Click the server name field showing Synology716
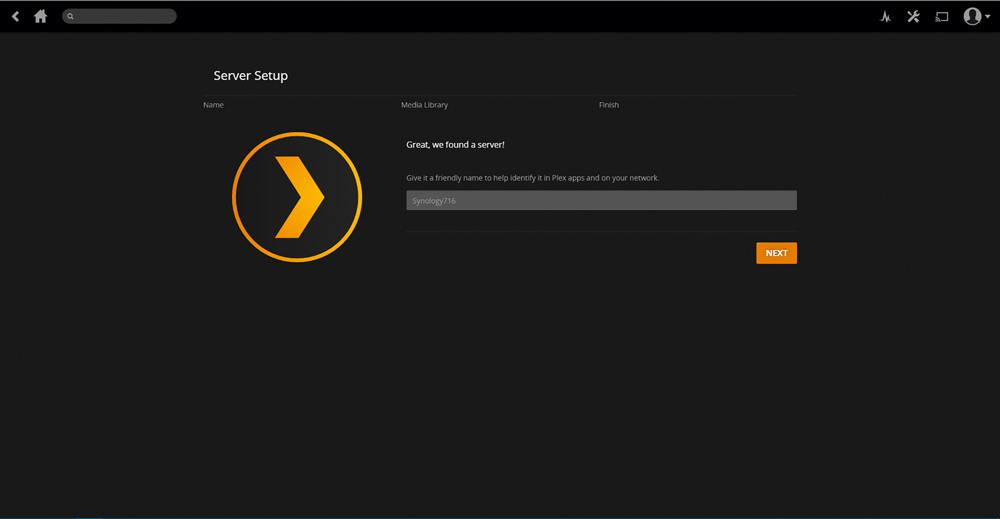This screenshot has width=1000, height=519. click(x=601, y=200)
